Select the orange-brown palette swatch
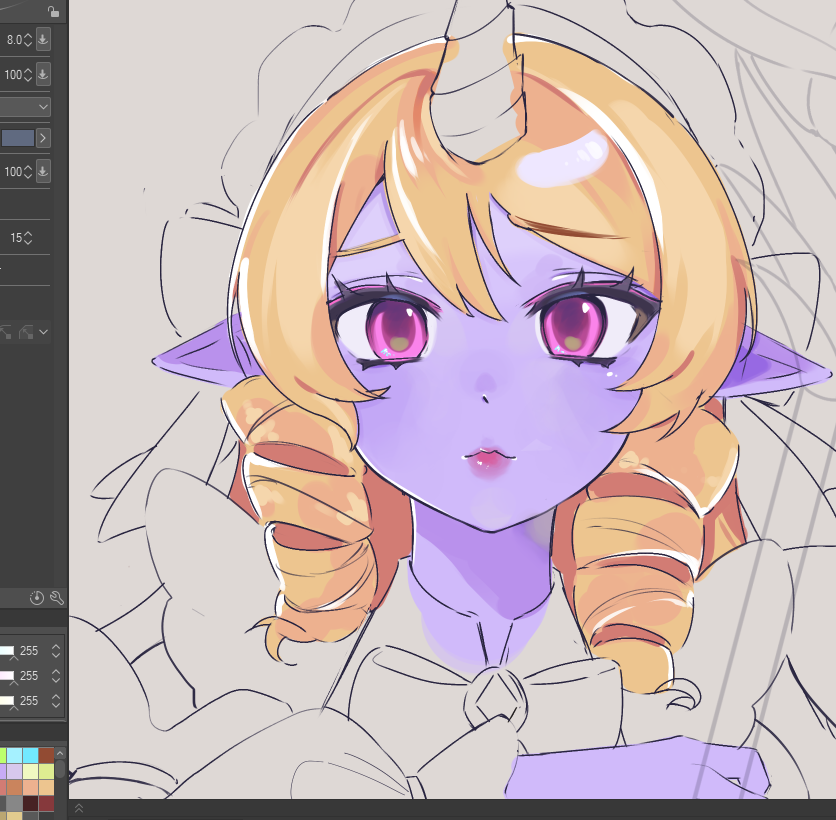Viewport: 836px width, 820px height. pos(14,787)
